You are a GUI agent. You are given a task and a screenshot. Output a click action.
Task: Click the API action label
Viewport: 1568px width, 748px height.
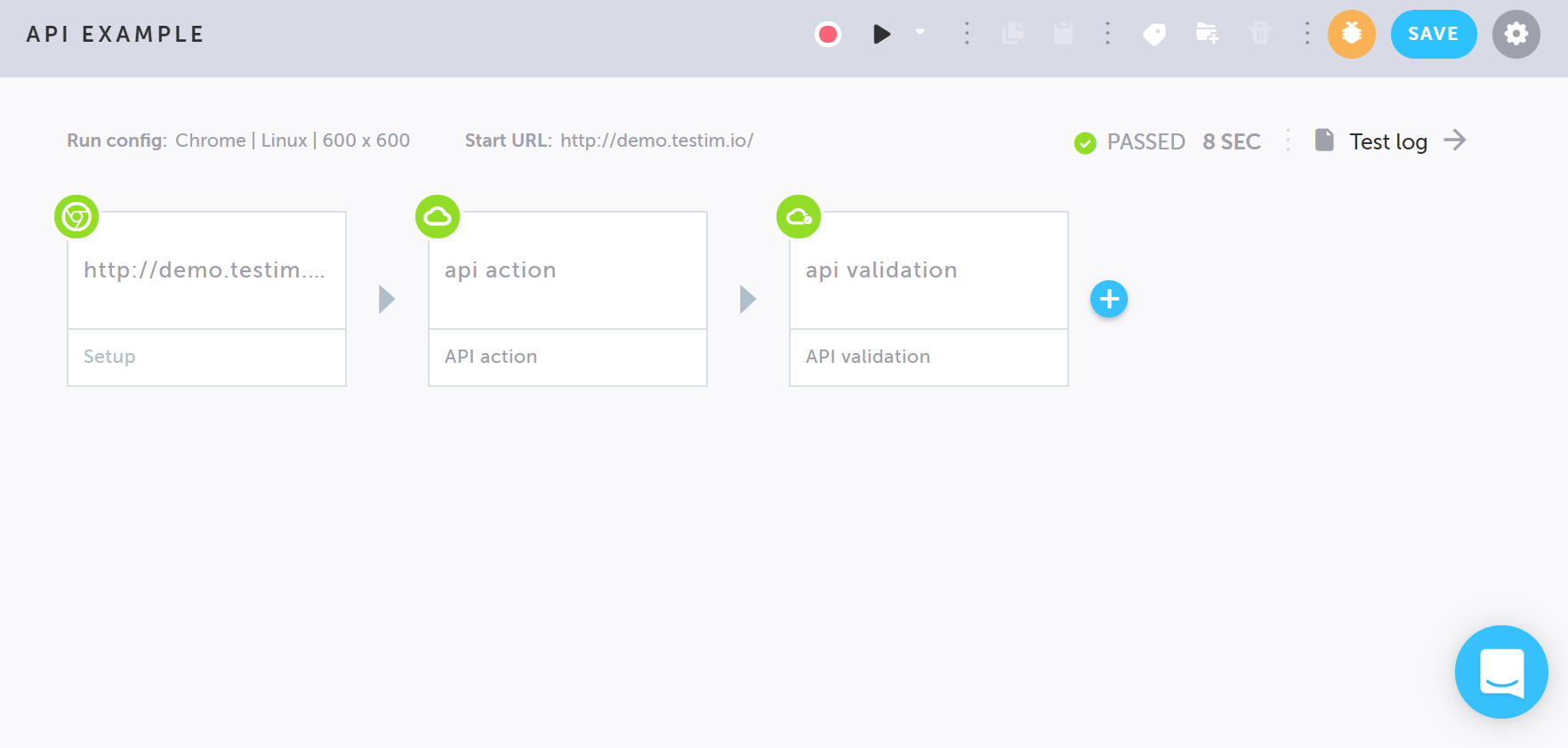tap(491, 357)
